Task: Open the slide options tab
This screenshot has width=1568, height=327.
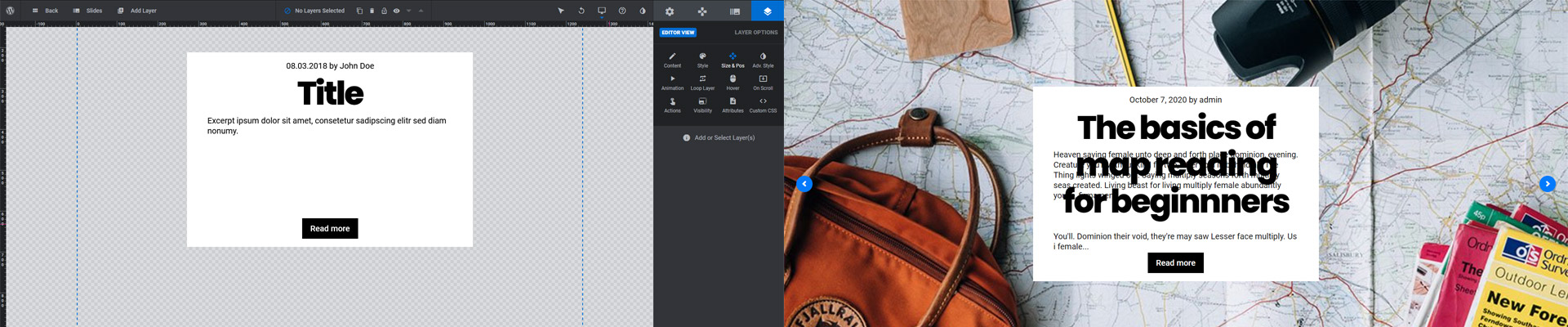Action: tap(735, 11)
